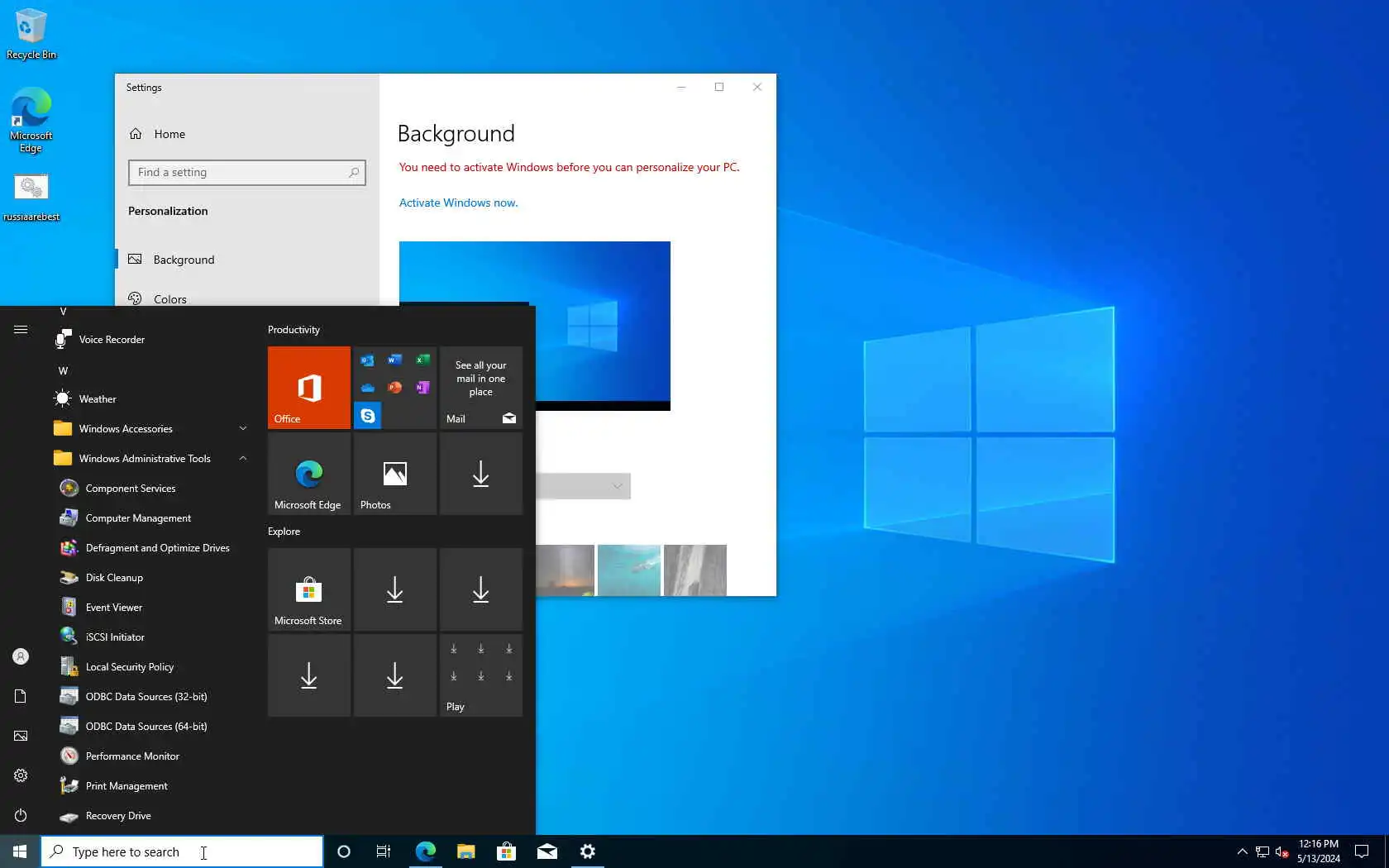This screenshot has height=868, width=1389.
Task: Select the Recycle Bin desktop icon
Action: [x=31, y=34]
